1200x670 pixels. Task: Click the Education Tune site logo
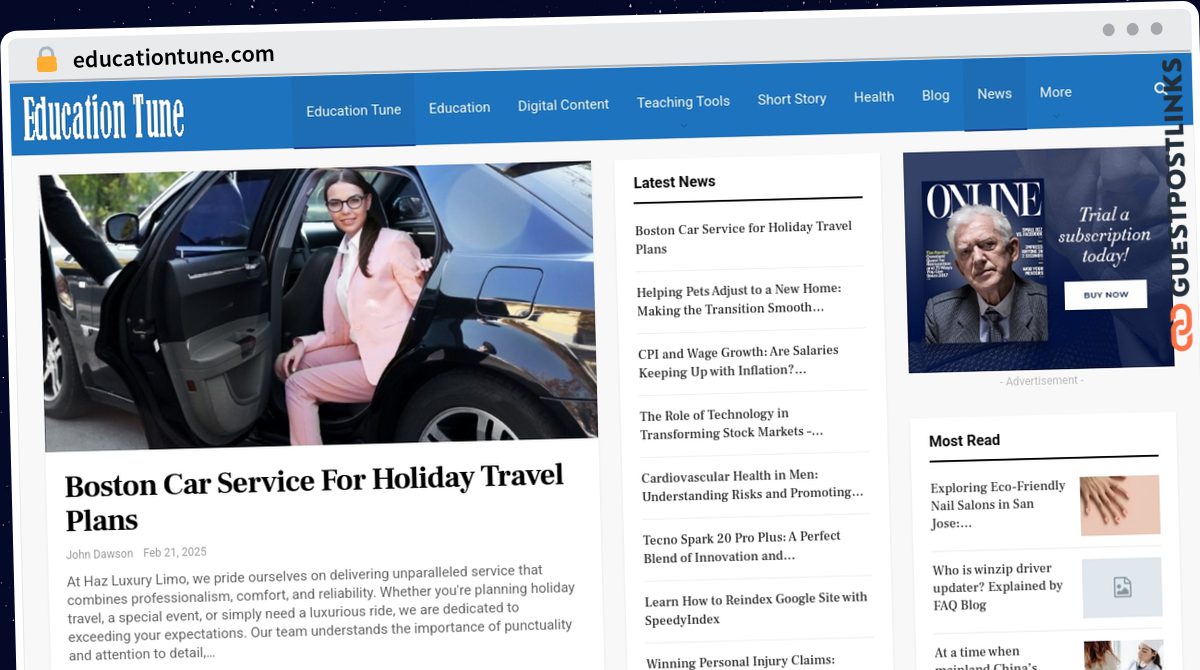(x=104, y=118)
